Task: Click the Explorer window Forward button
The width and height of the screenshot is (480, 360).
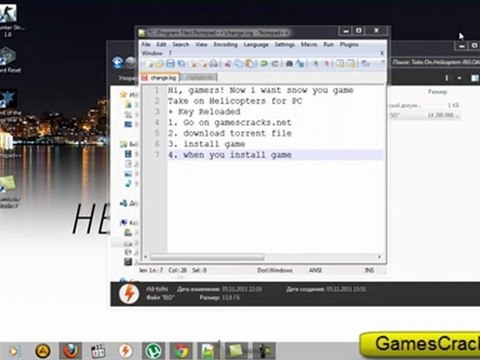Action: pos(131,62)
